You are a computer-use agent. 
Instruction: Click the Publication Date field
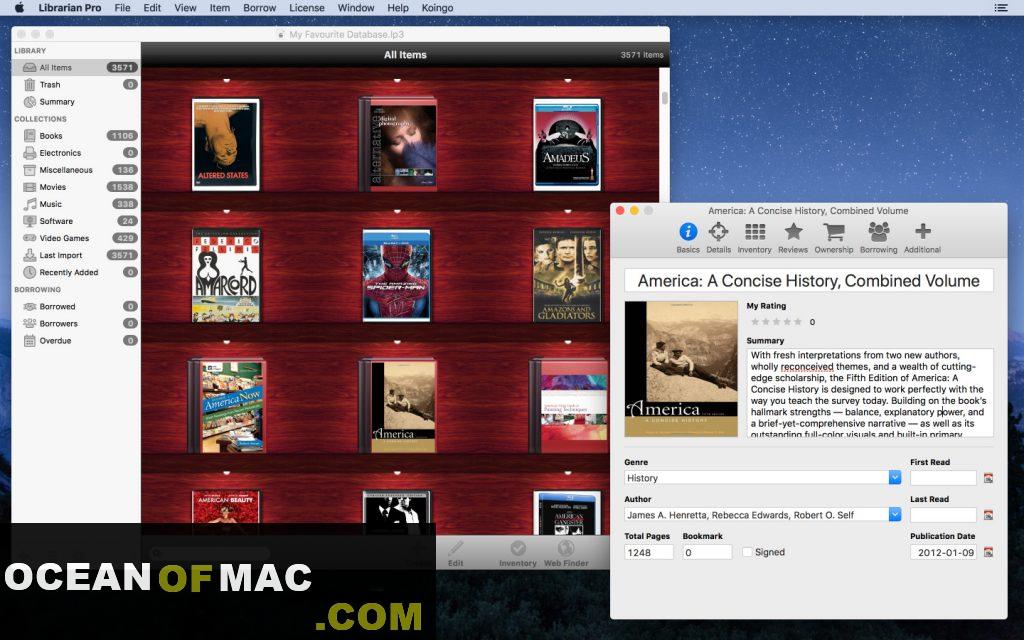(x=943, y=552)
